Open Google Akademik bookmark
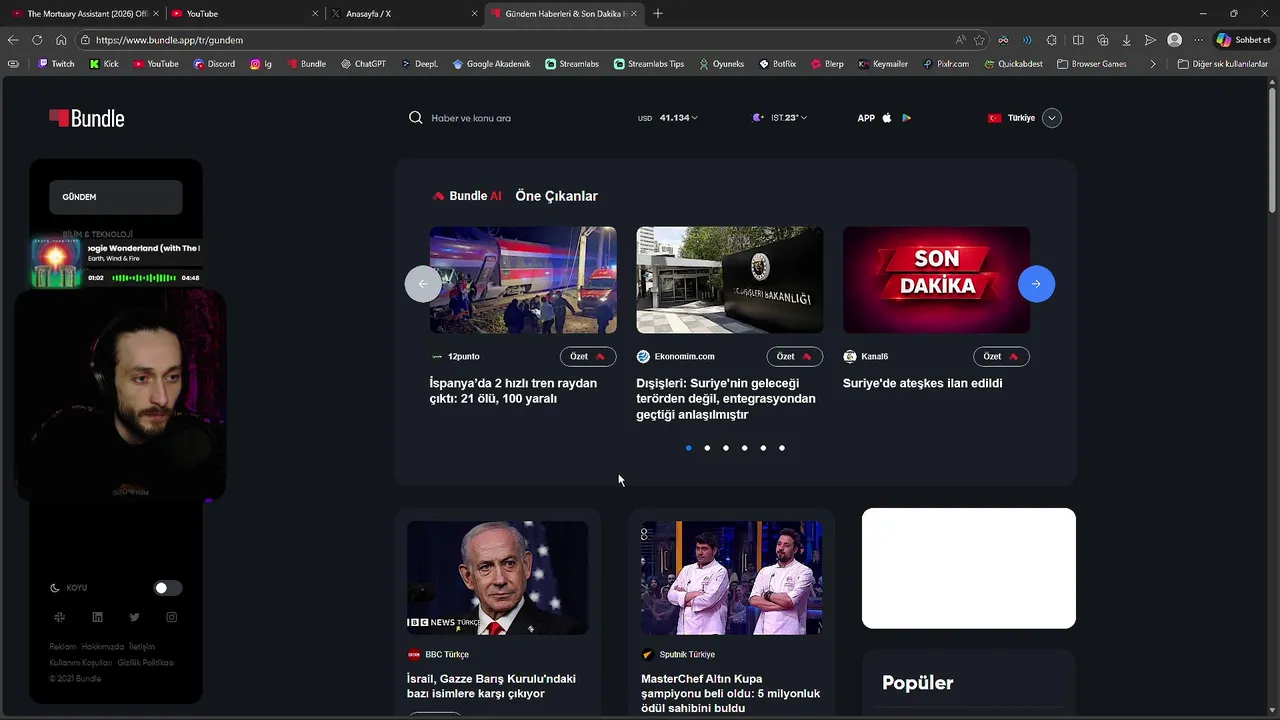This screenshot has width=1280, height=720. tap(491, 64)
